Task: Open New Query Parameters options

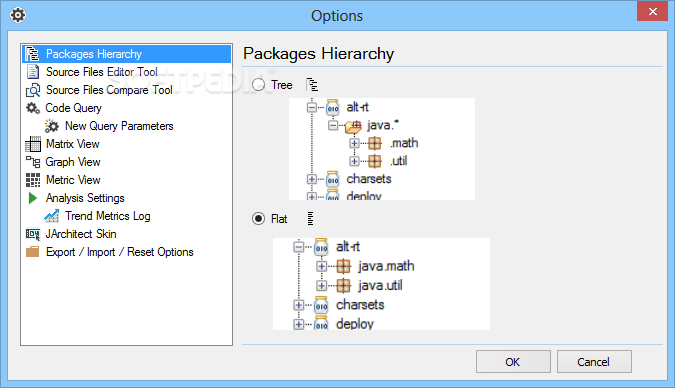Action: point(119,126)
